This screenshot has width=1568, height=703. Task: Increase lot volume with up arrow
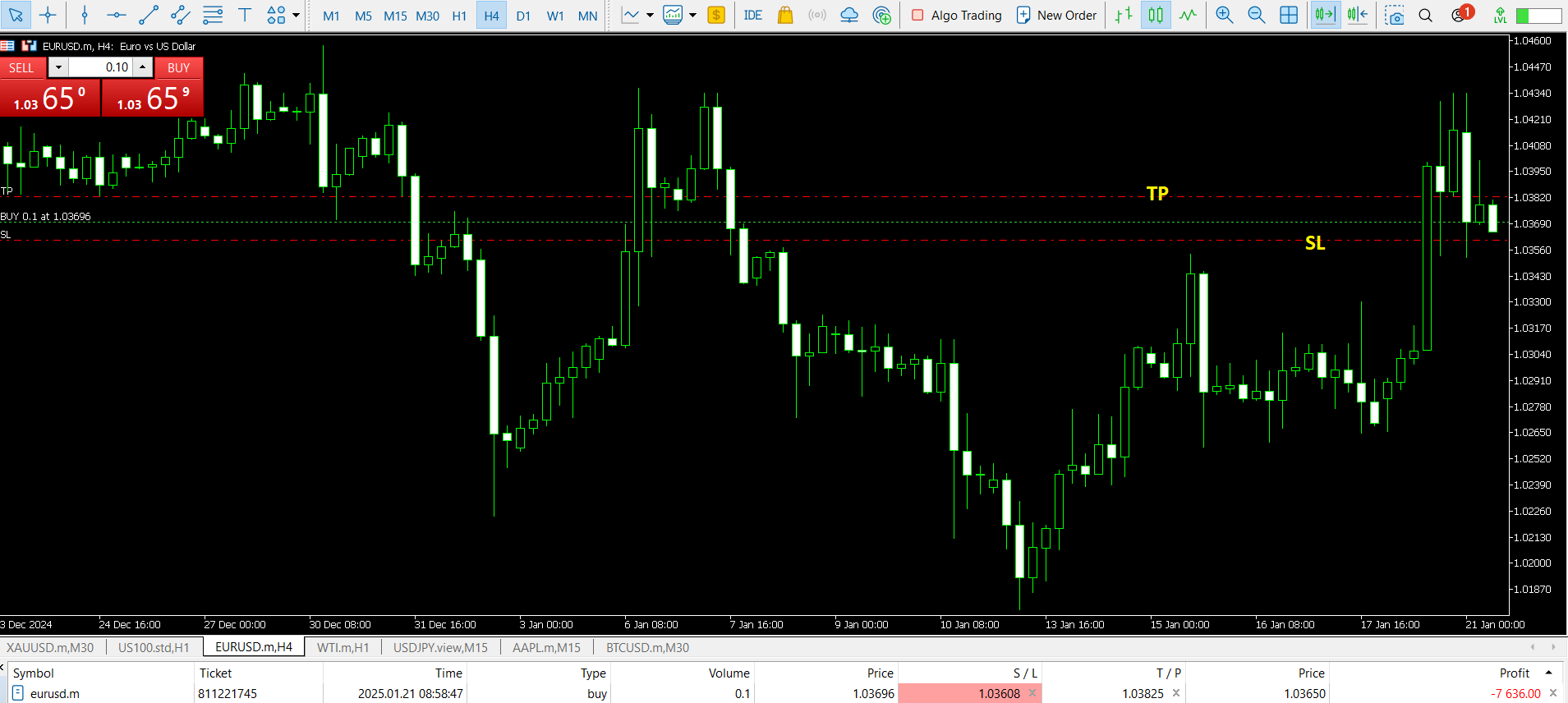pyautogui.click(x=143, y=67)
